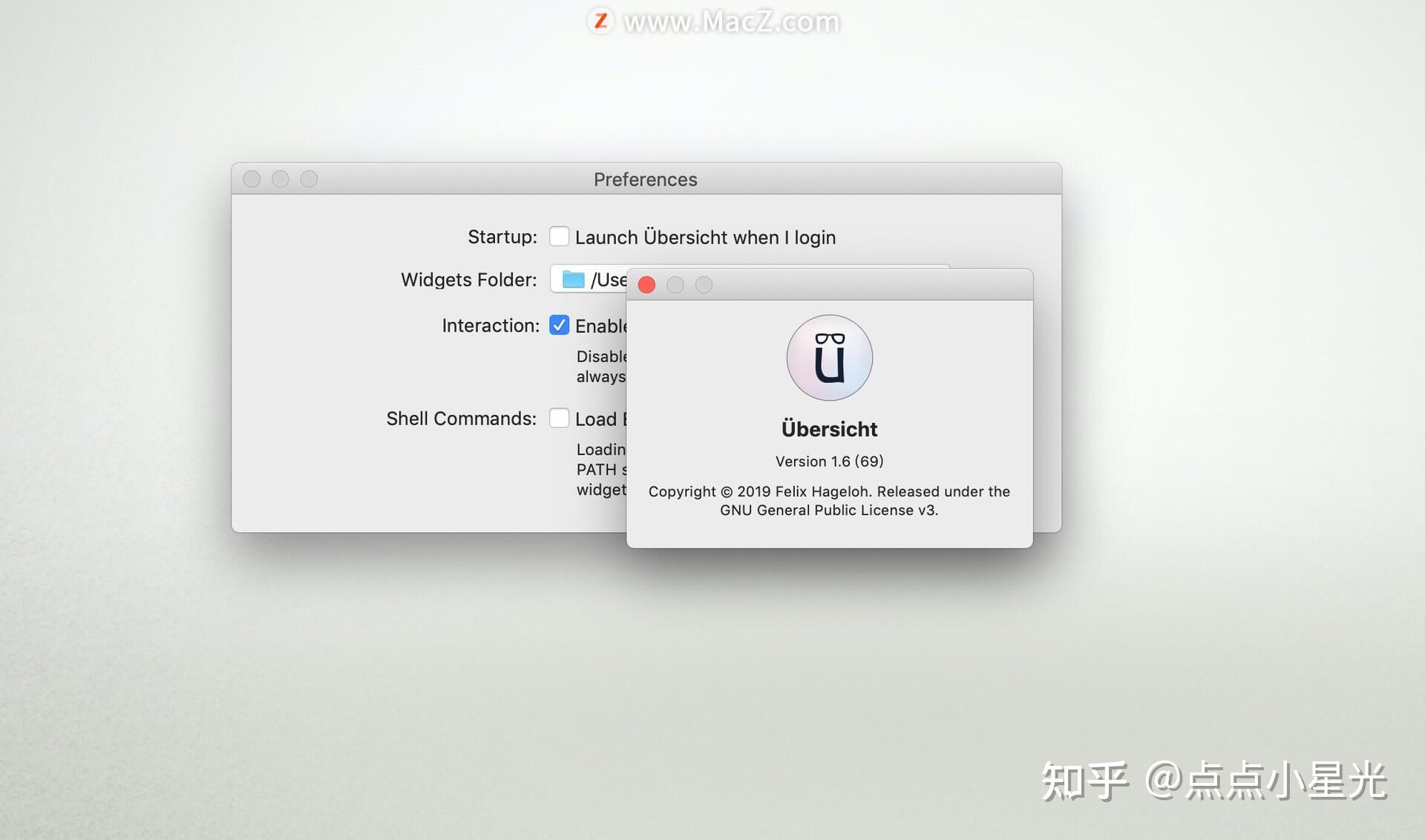
Task: Click the Shell Commands label
Action: pyautogui.click(x=460, y=418)
